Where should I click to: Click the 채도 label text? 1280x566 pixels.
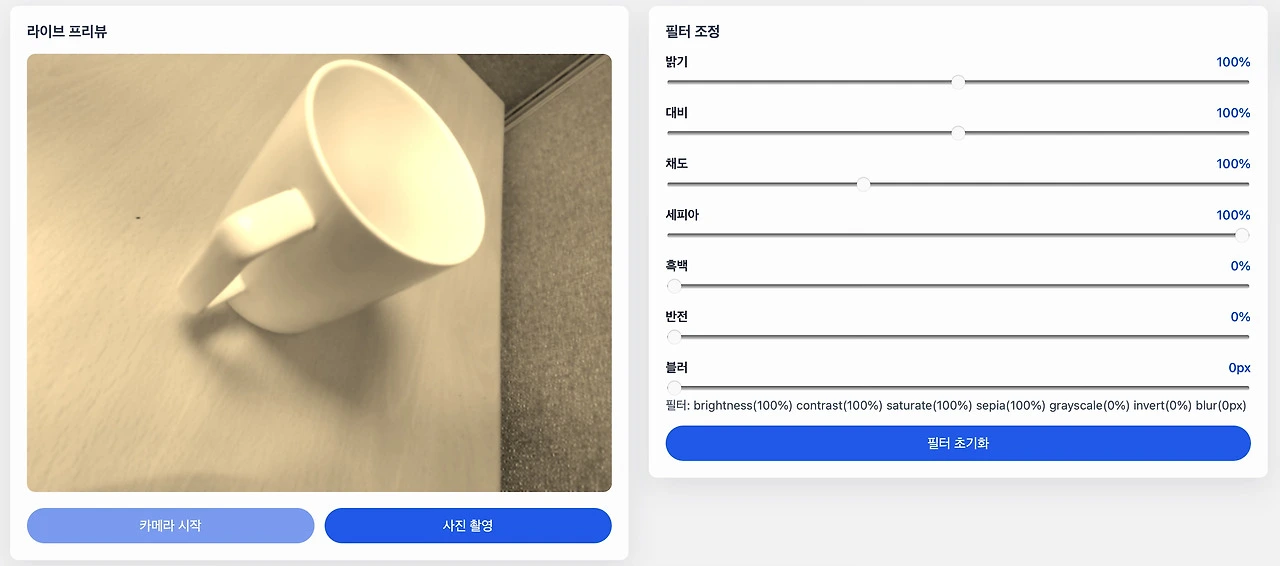(677, 164)
